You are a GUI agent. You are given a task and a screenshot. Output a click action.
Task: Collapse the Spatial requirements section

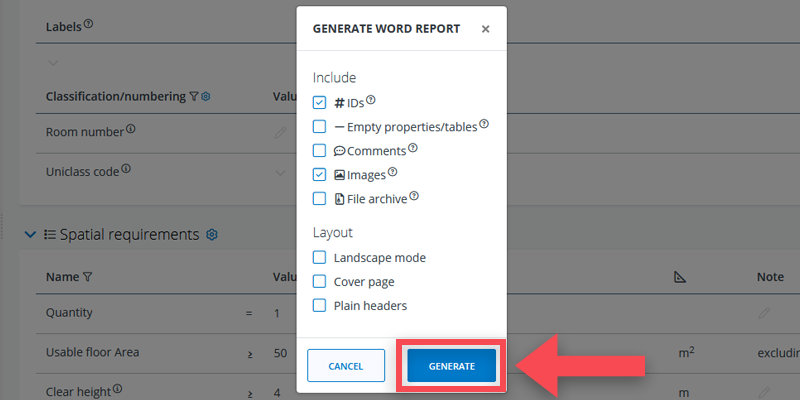coord(30,235)
